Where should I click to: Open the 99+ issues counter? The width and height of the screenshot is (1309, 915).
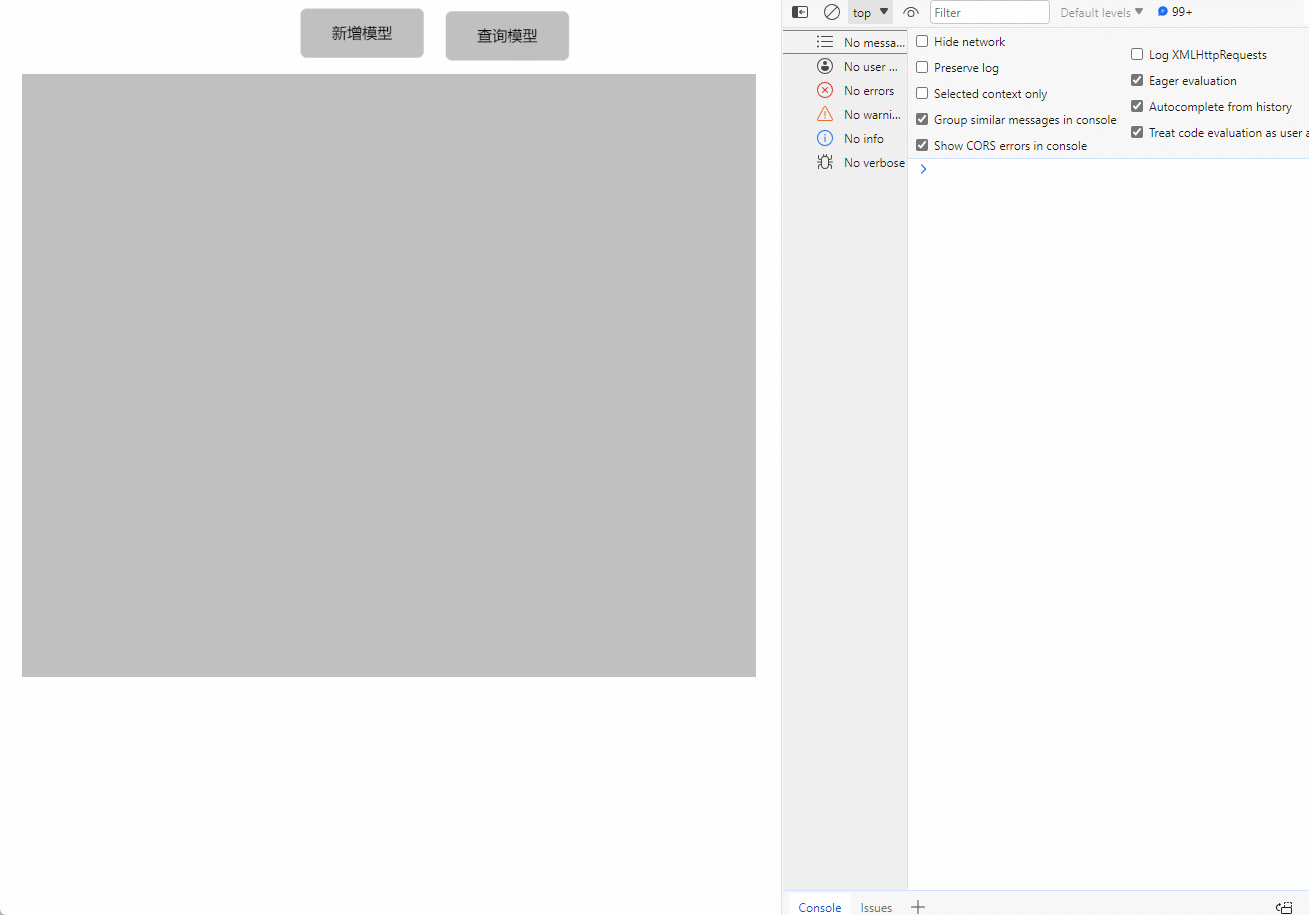1175,12
